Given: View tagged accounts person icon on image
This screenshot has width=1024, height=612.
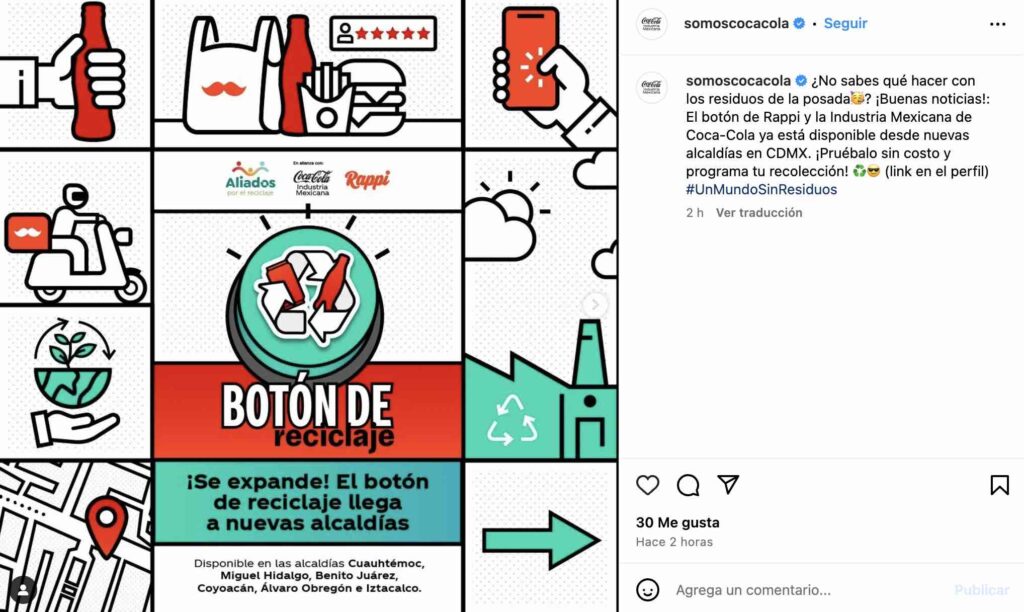Looking at the screenshot, I should [x=23, y=590].
